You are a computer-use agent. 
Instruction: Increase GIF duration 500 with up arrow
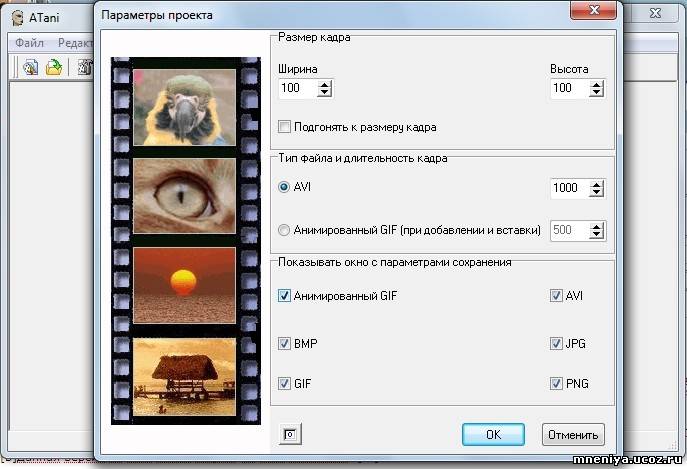tap(596, 227)
